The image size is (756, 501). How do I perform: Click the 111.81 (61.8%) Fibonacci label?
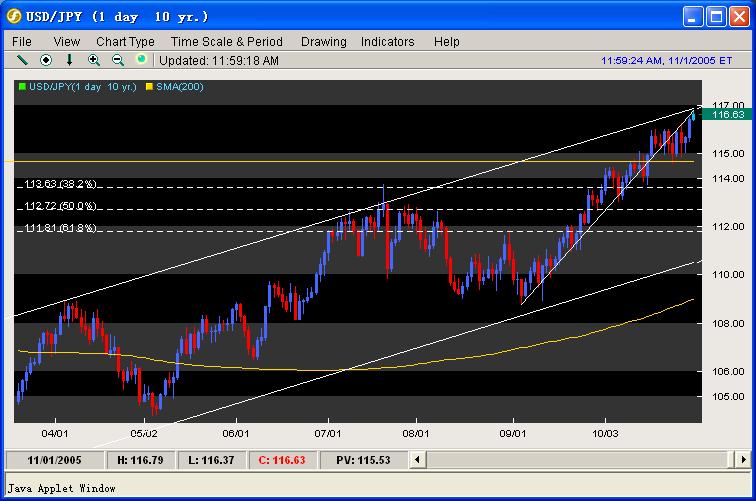60,228
